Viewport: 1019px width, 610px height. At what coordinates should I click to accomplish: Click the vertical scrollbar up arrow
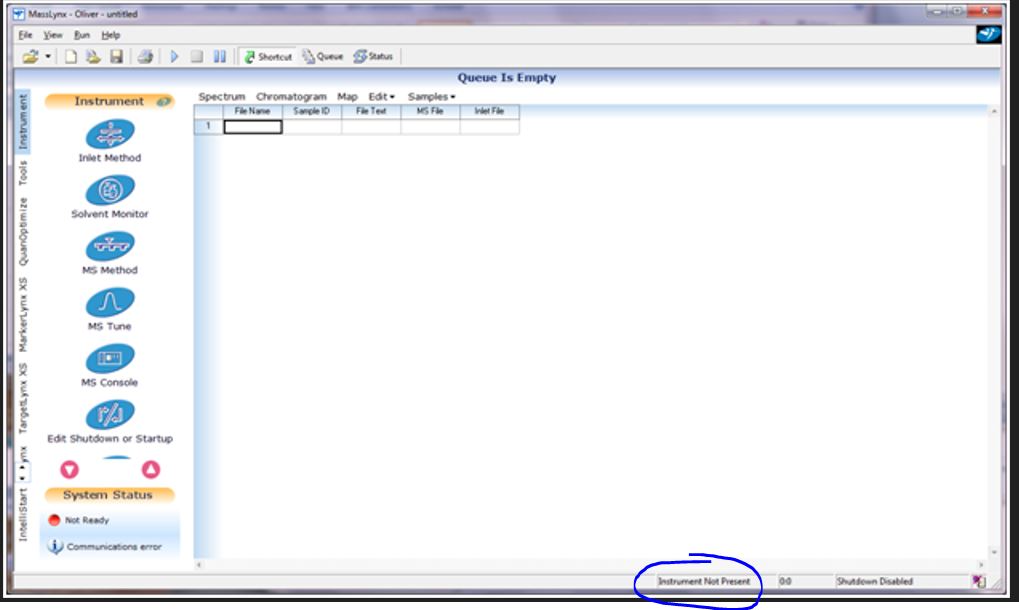[x=994, y=112]
